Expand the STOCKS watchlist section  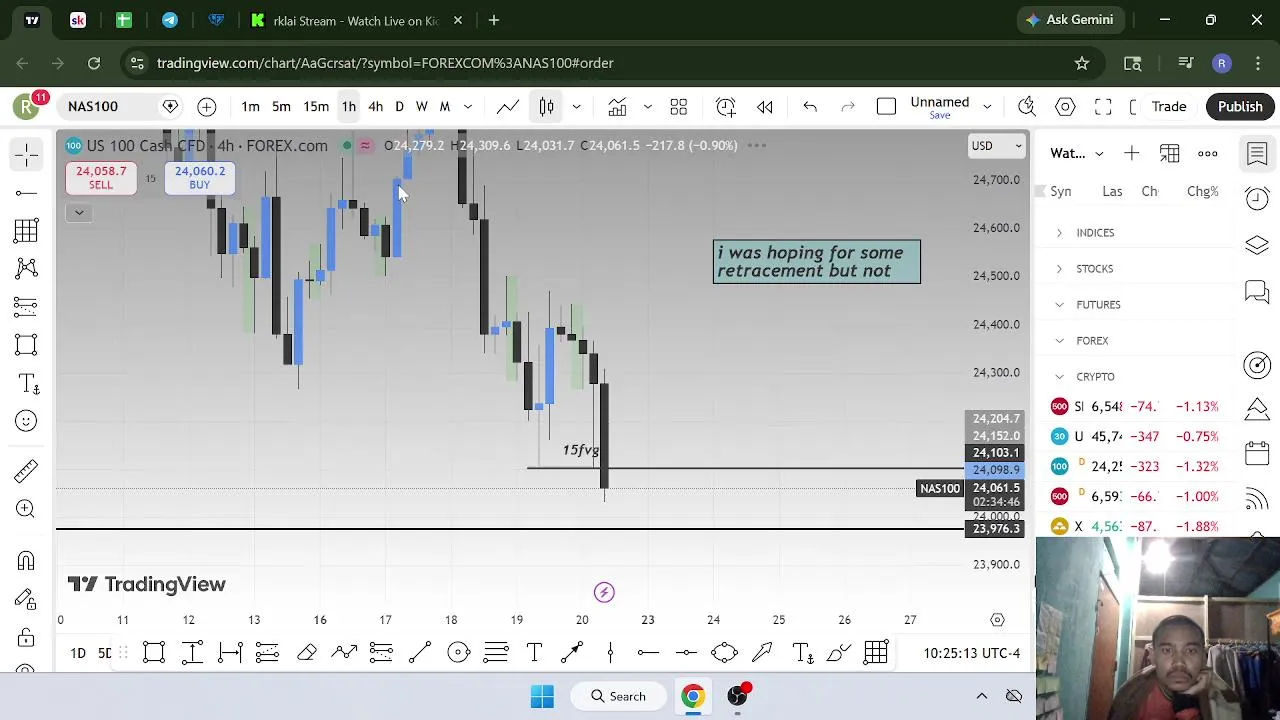(x=1059, y=269)
